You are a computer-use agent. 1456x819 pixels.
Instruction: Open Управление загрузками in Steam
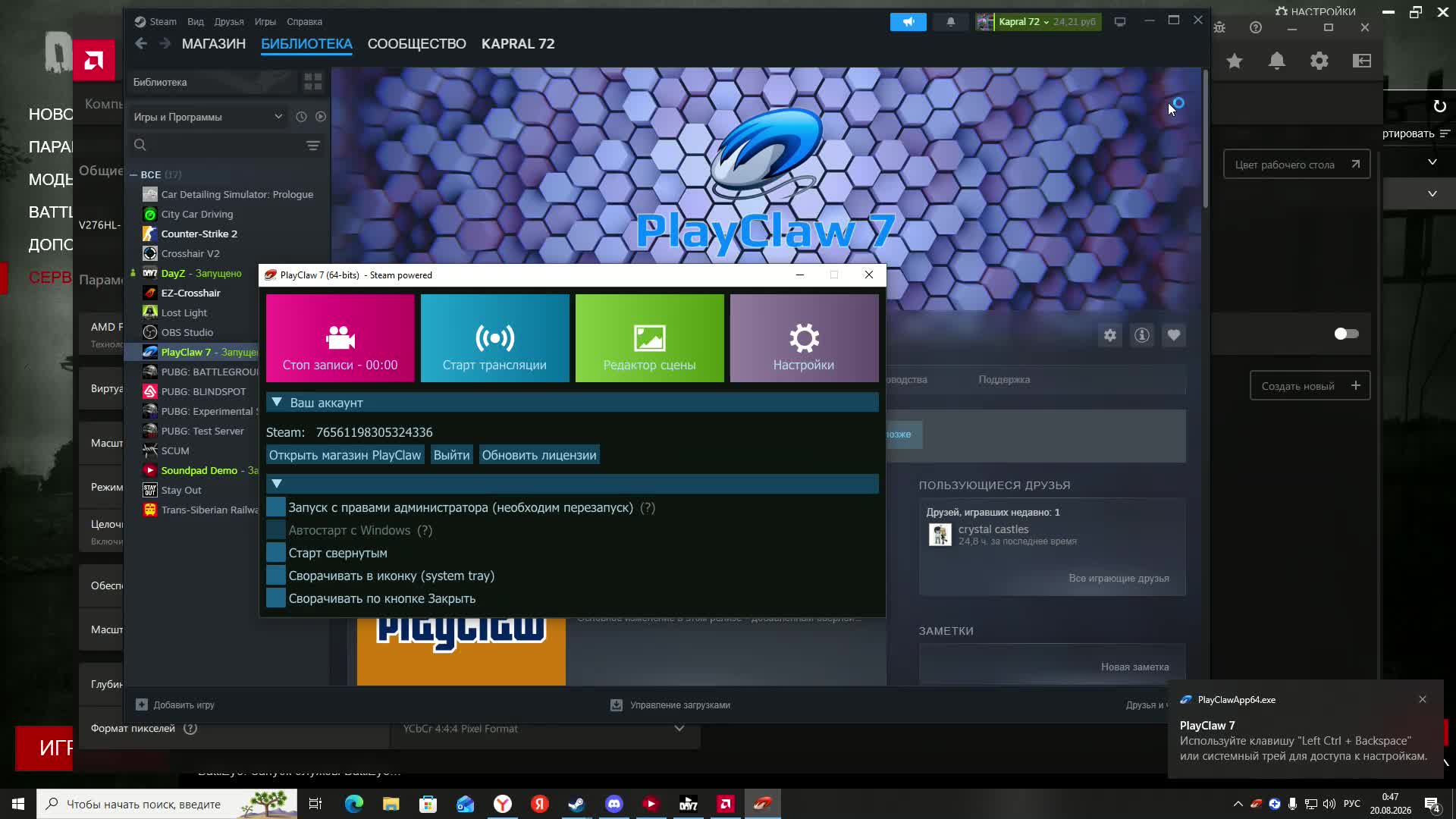point(670,705)
